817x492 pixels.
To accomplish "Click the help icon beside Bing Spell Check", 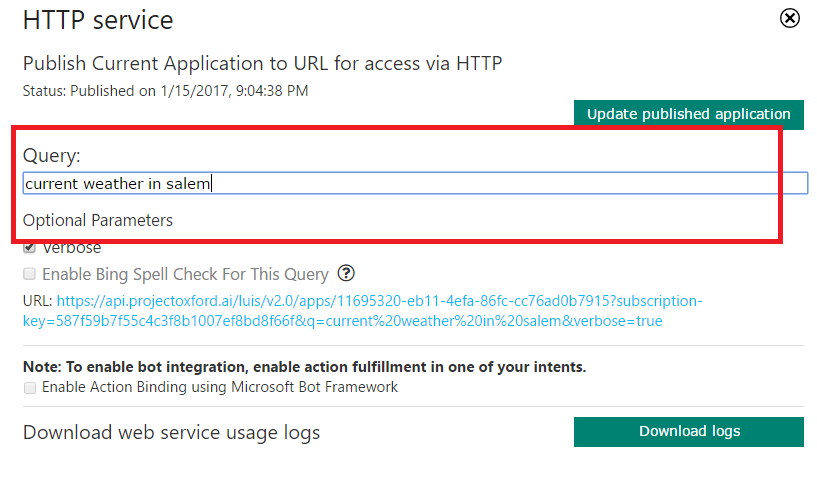I will pyautogui.click(x=346, y=273).
